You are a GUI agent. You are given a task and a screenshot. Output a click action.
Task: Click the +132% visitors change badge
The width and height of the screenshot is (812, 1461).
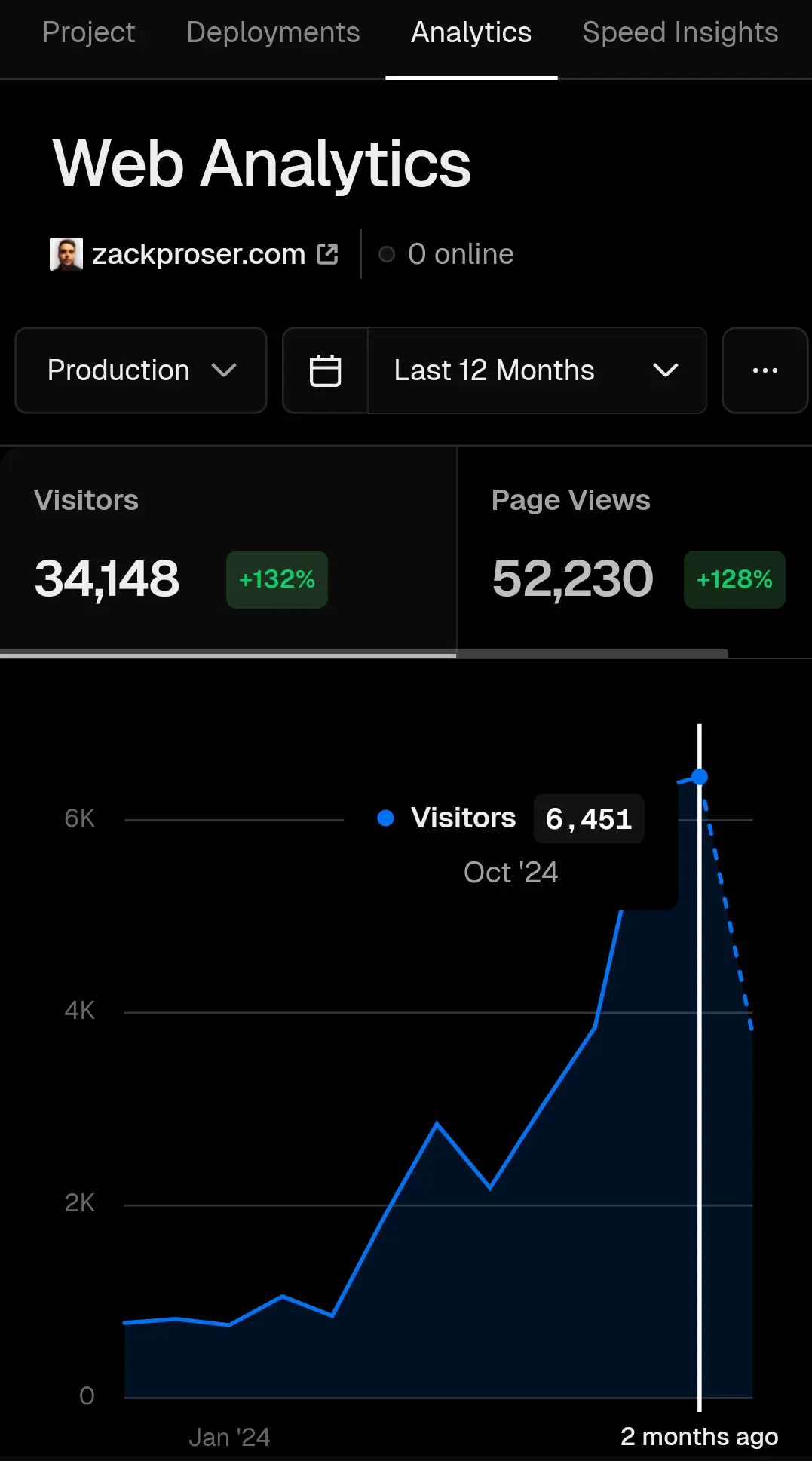click(x=277, y=579)
